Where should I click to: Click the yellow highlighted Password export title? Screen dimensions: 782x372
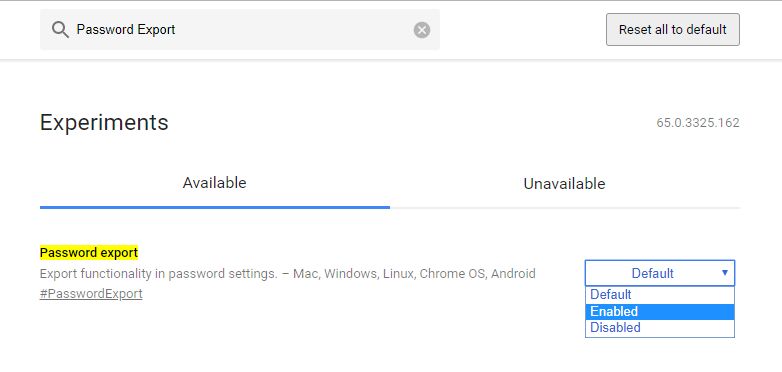coord(89,253)
